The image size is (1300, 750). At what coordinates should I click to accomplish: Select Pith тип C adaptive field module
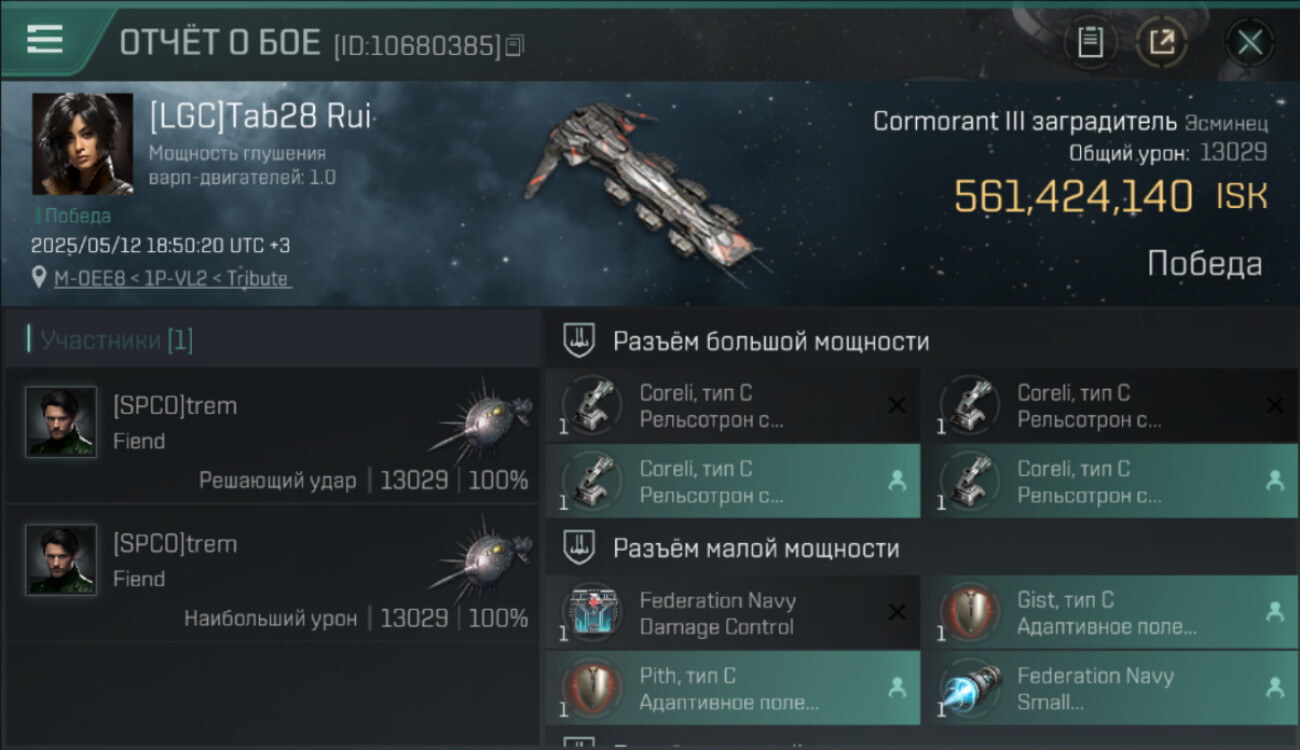click(733, 688)
